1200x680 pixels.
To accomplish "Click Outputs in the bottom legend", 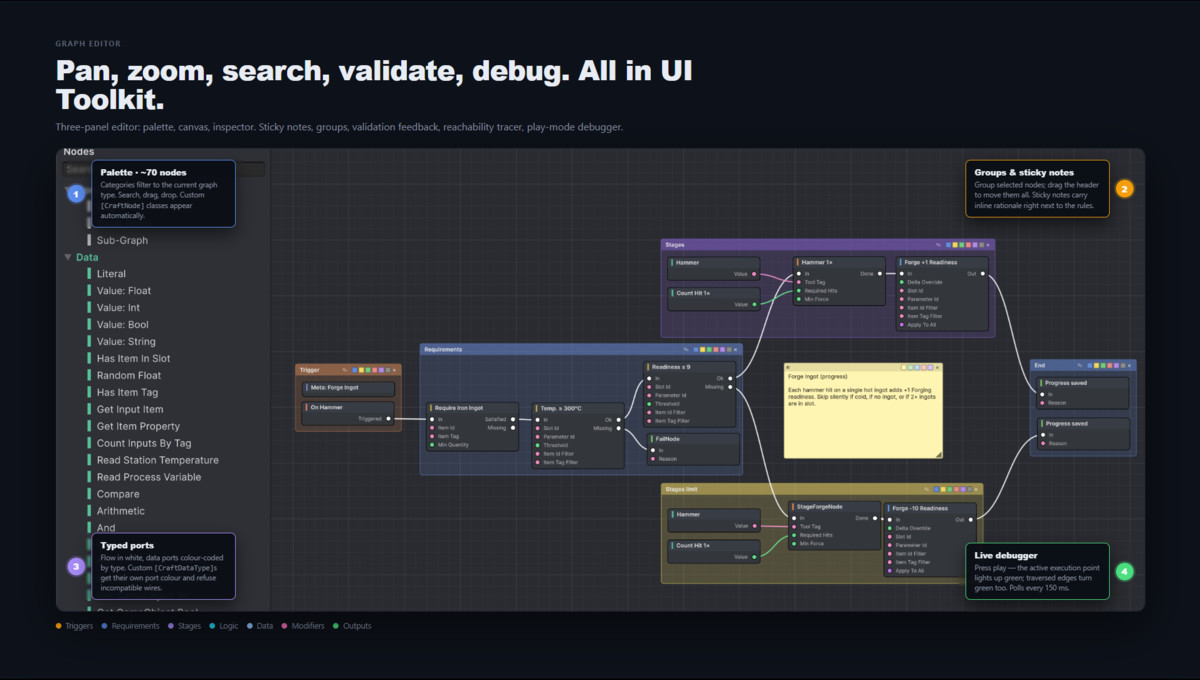I will point(357,626).
